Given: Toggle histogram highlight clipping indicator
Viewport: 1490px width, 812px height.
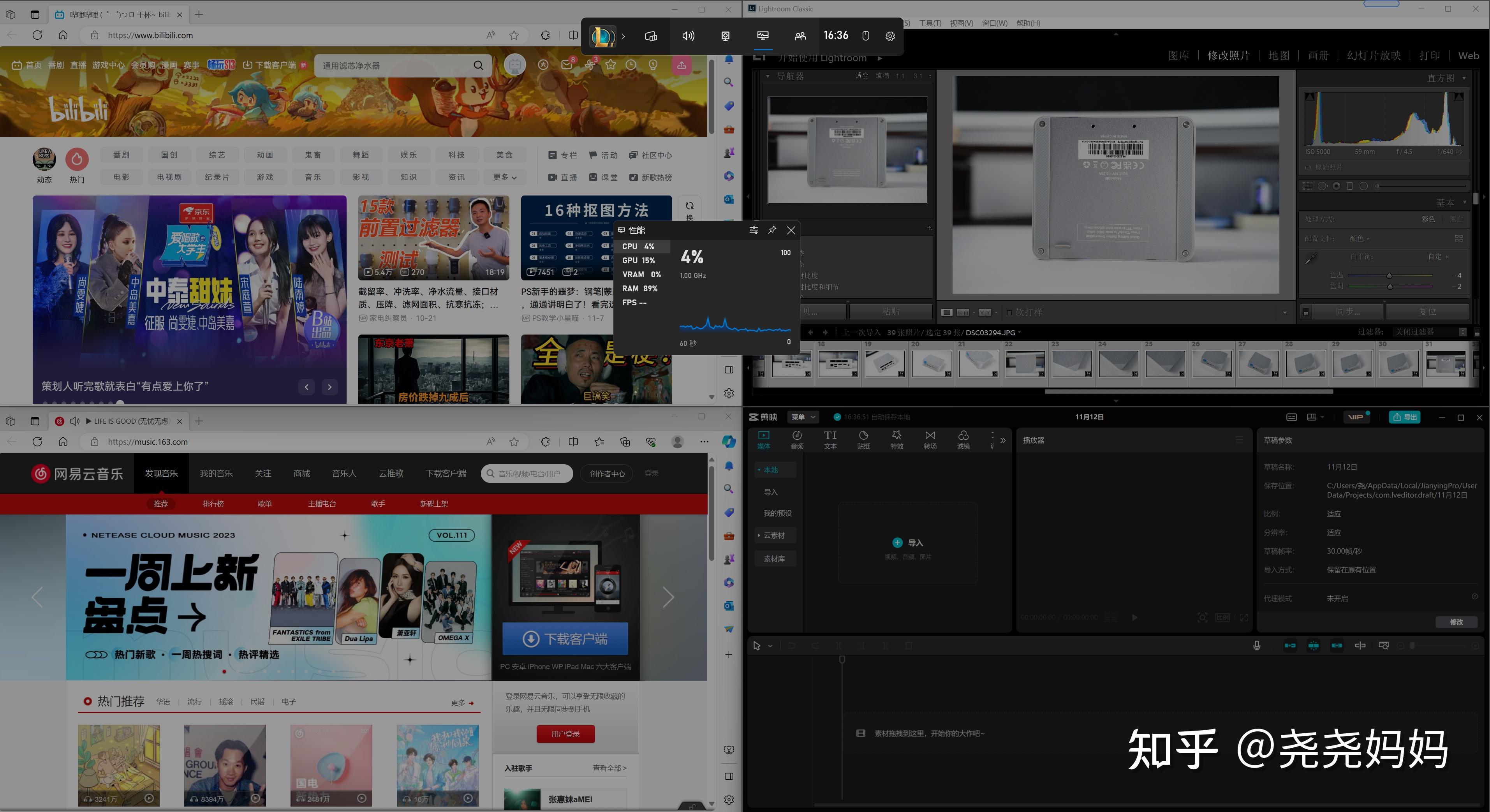Looking at the screenshot, I should point(1459,97).
